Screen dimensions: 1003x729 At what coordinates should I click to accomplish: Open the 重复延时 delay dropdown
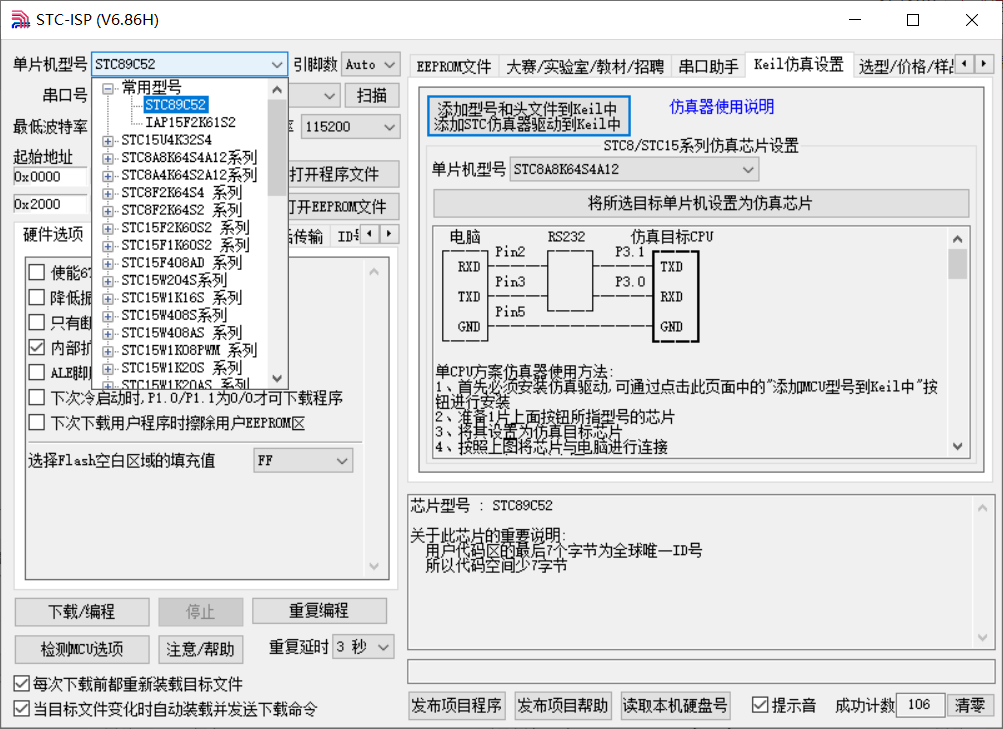(383, 646)
